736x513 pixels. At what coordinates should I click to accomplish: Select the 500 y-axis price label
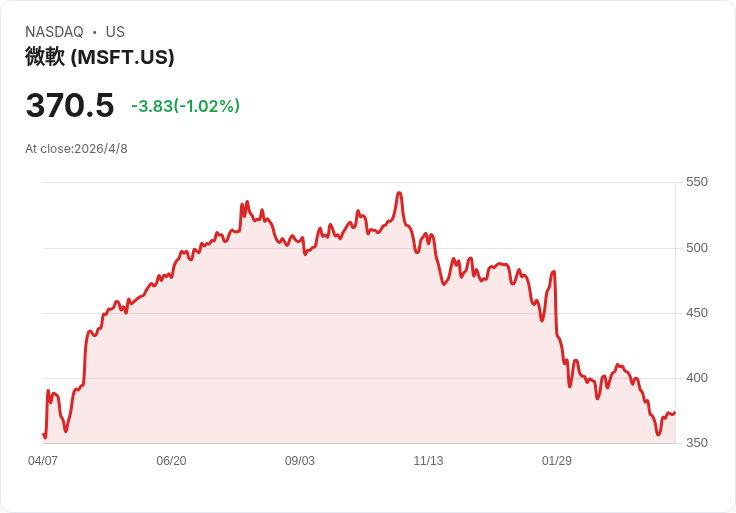pos(696,248)
